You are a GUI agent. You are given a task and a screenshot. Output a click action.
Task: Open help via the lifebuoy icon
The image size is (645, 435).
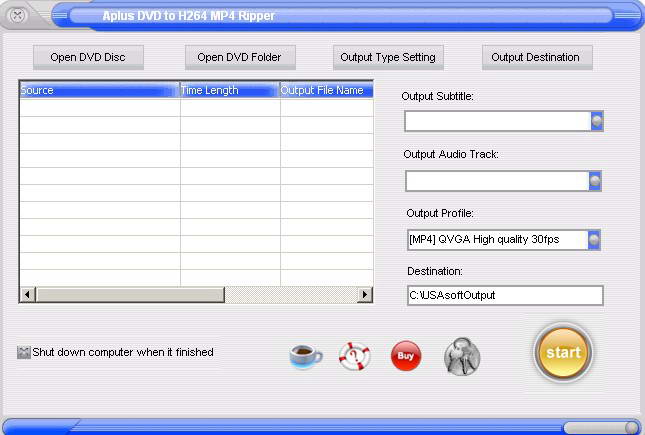pyautogui.click(x=354, y=356)
